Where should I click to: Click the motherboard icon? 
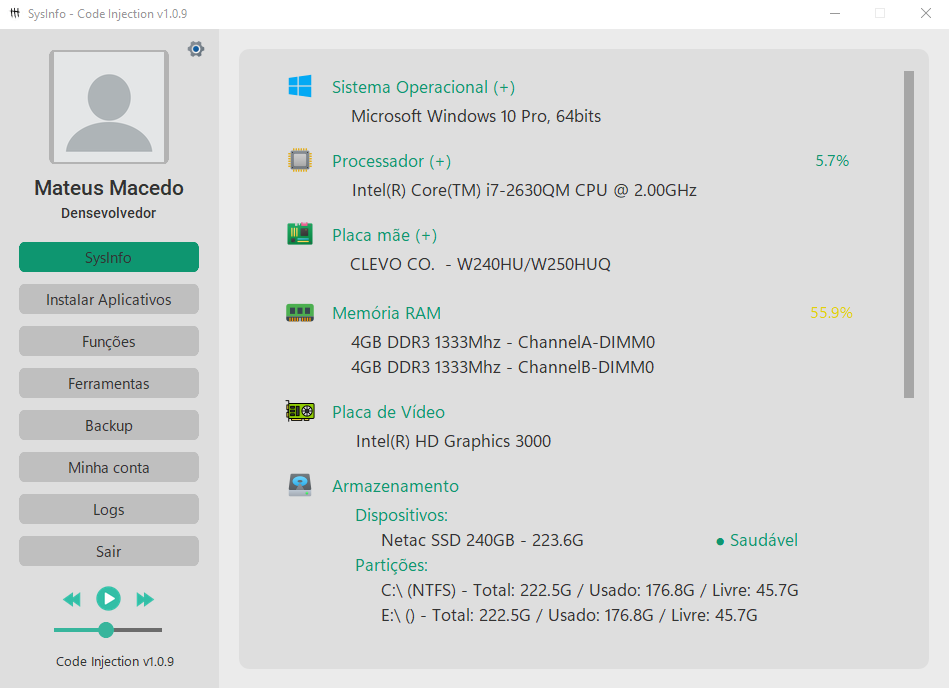point(300,234)
